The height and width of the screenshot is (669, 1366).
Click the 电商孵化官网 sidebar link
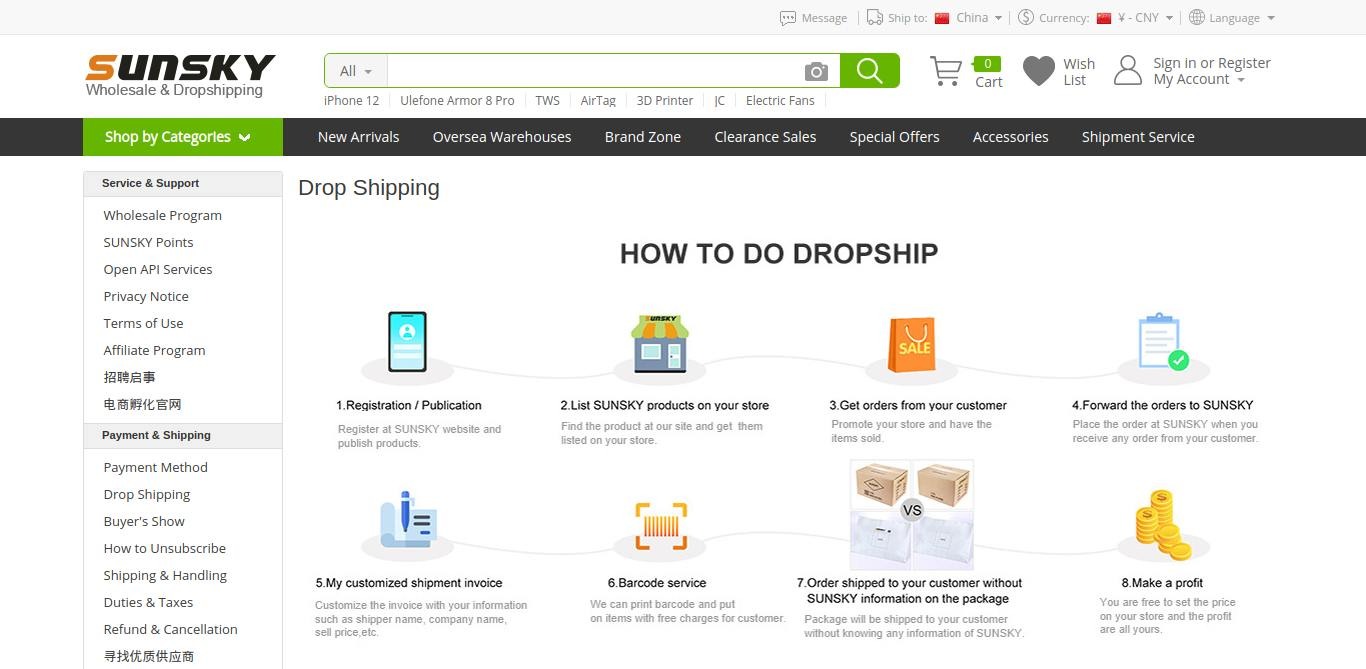point(142,404)
